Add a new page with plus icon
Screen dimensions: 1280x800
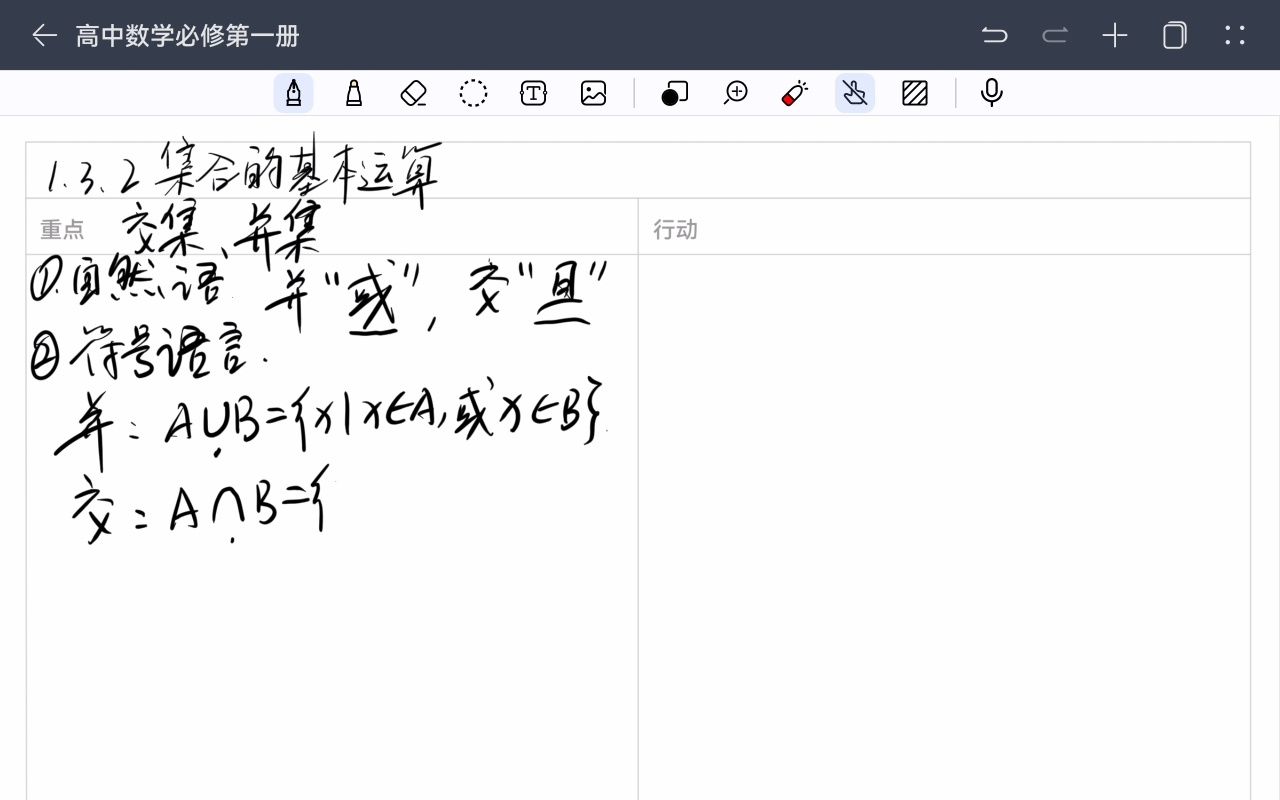pyautogui.click(x=1115, y=36)
